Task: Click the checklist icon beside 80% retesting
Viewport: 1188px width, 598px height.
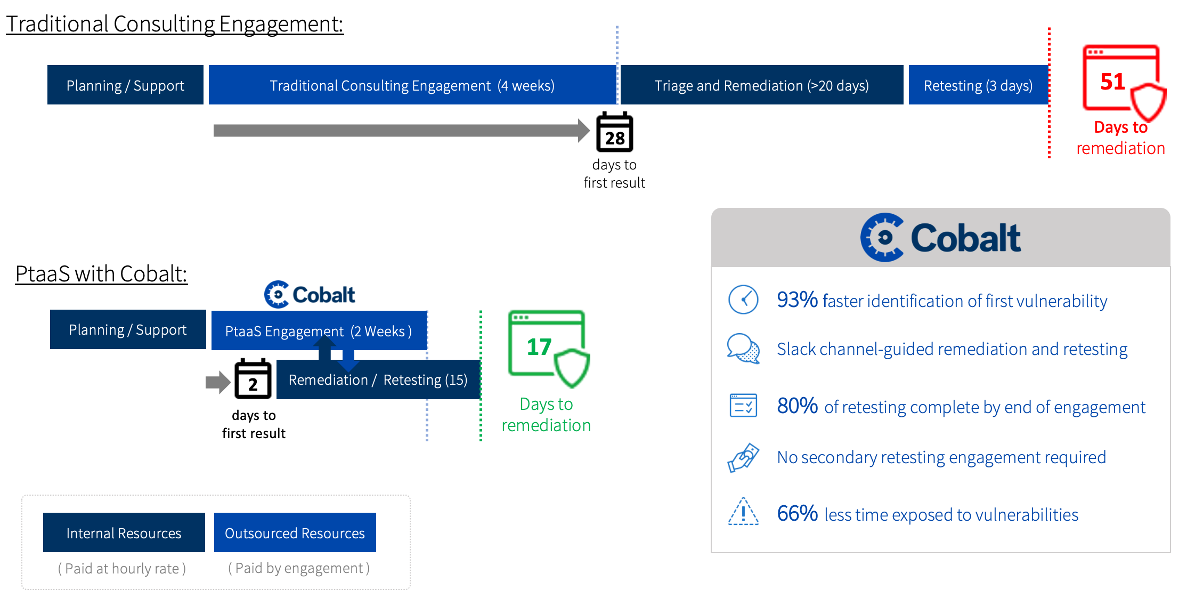Action: click(743, 406)
